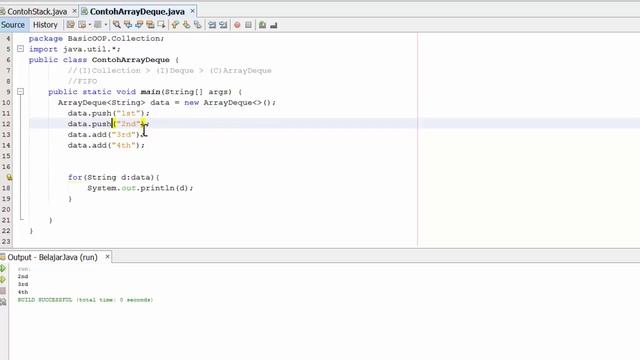The width and height of the screenshot is (640, 360).
Task: Click the 'for(String d:data){' line
Action: click(114, 177)
